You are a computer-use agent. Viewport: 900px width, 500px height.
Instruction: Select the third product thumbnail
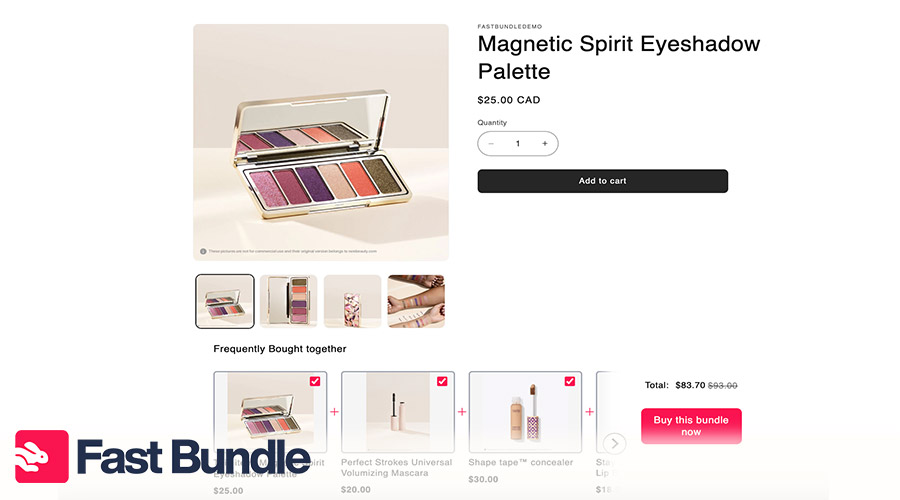click(352, 301)
